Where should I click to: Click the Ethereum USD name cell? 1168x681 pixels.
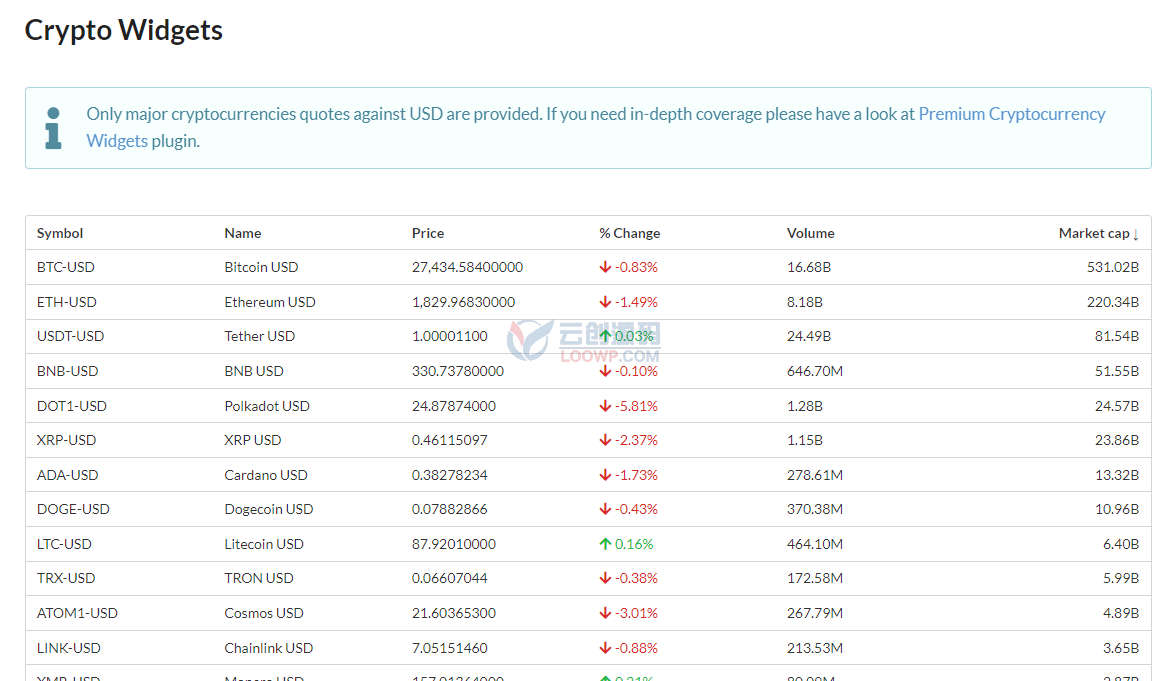point(270,302)
